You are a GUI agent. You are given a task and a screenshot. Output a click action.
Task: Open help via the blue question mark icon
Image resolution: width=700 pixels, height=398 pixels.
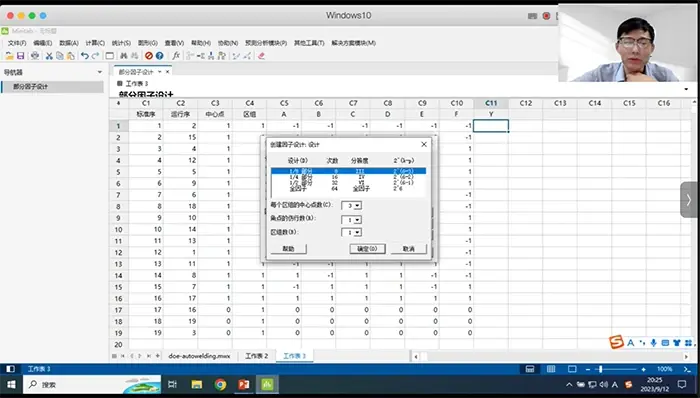click(x=159, y=56)
